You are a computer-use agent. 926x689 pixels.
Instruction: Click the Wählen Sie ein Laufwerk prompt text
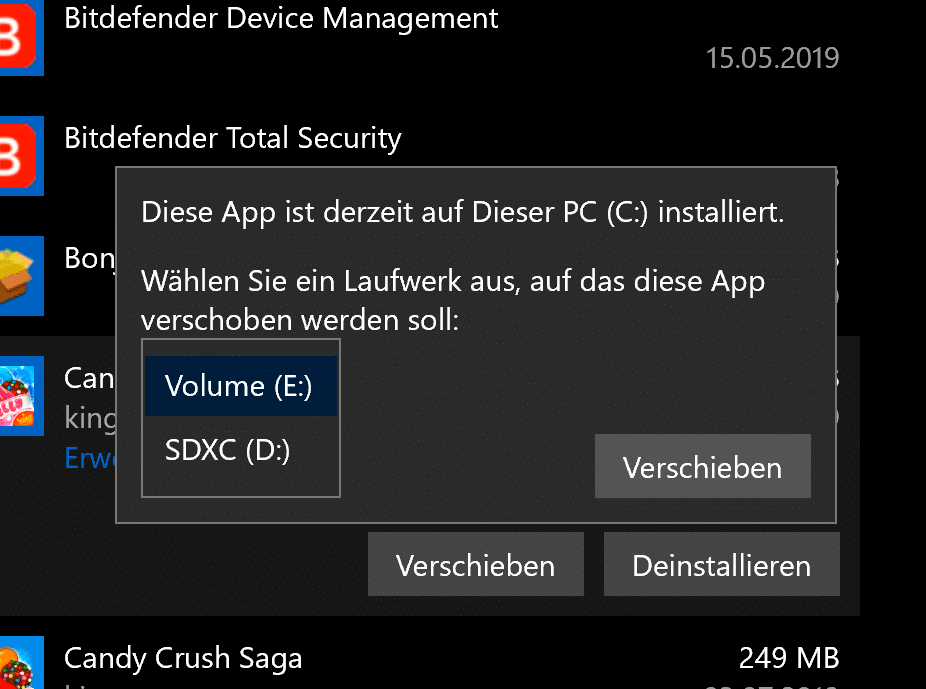click(x=453, y=301)
